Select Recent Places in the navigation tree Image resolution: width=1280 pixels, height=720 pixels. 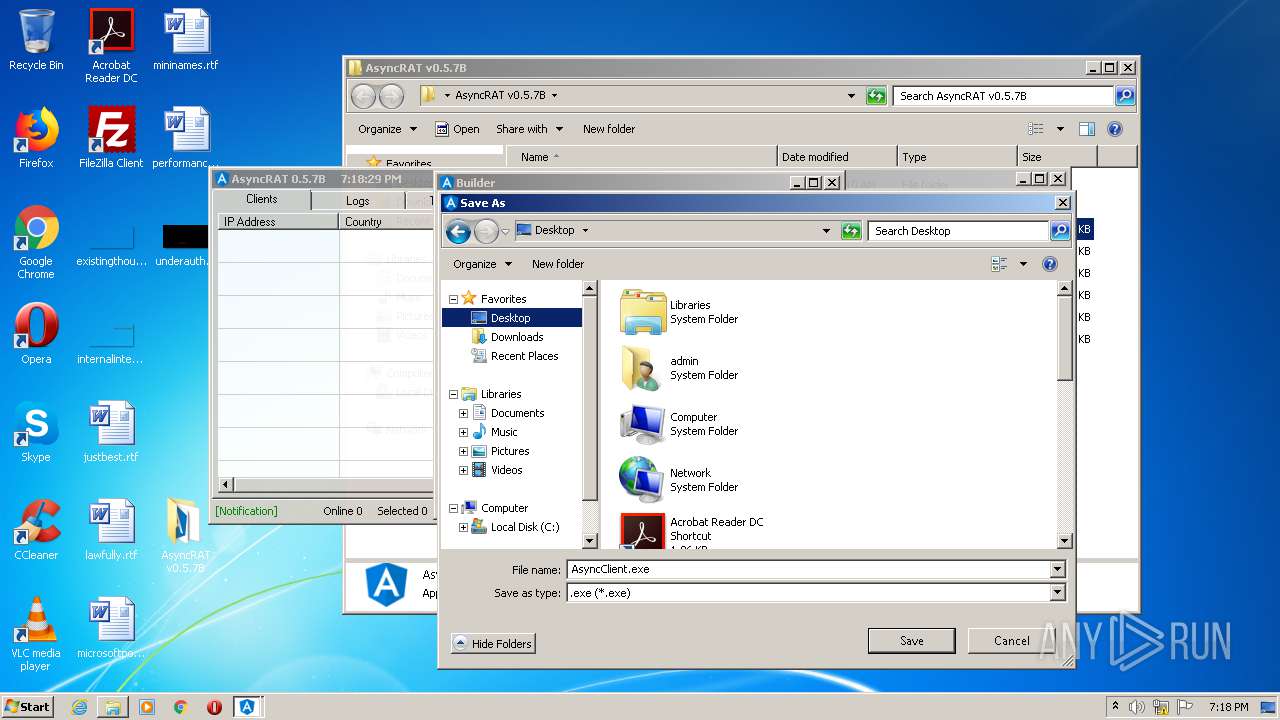524,356
